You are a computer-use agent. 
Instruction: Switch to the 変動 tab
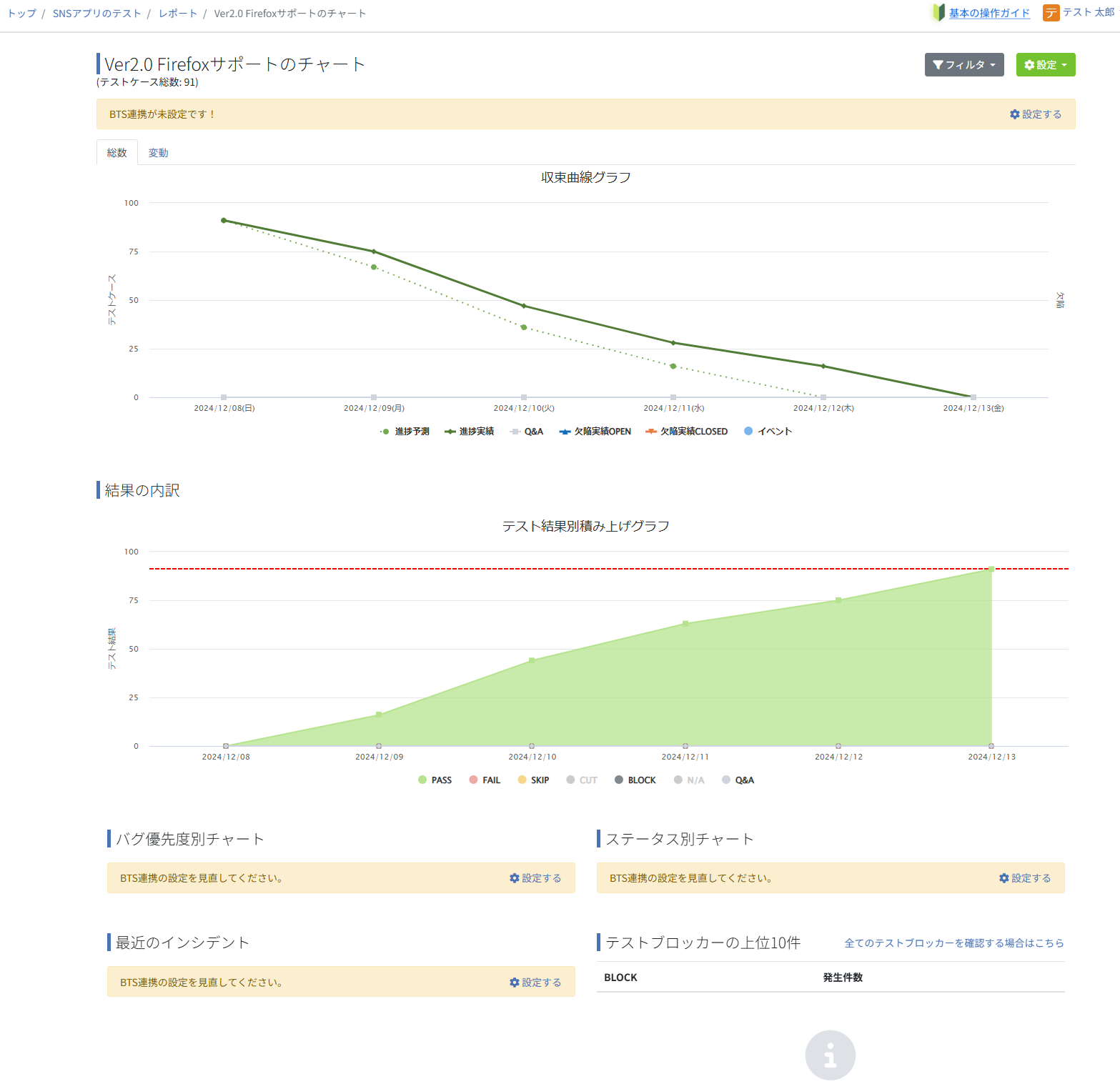(158, 153)
